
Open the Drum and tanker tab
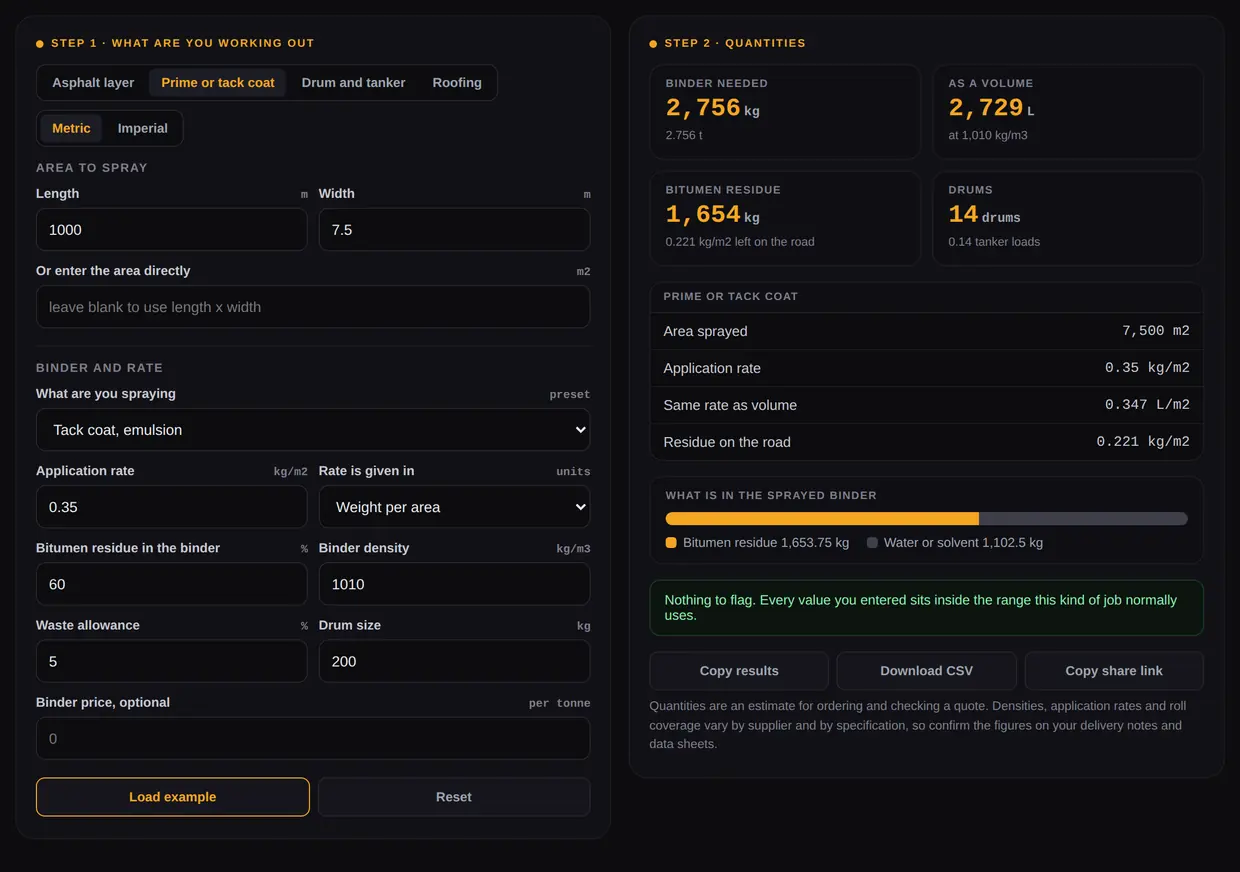coord(353,83)
